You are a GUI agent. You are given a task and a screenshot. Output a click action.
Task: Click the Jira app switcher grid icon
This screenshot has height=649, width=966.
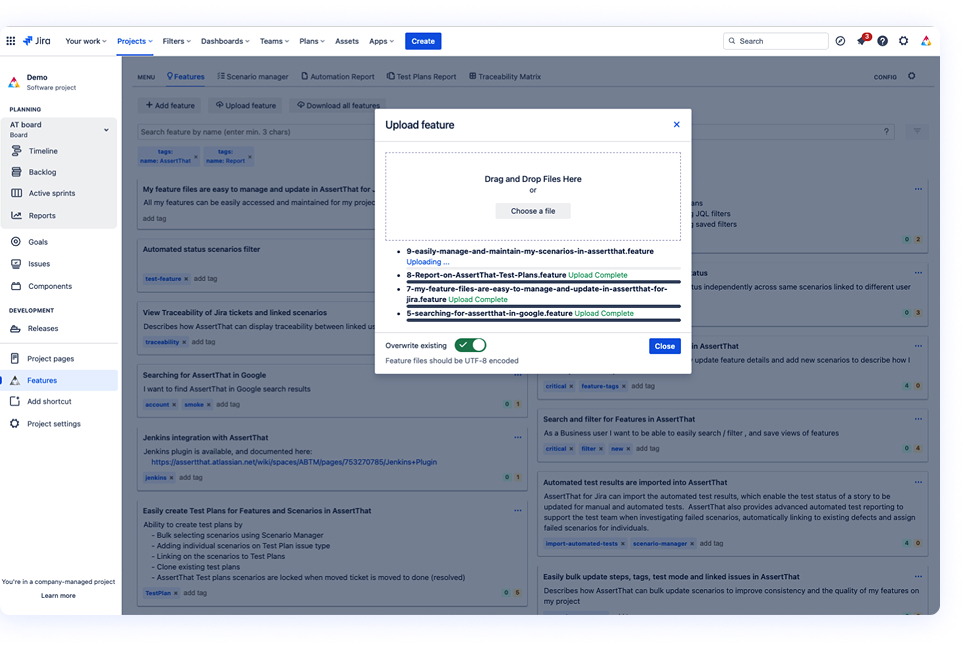click(x=11, y=40)
